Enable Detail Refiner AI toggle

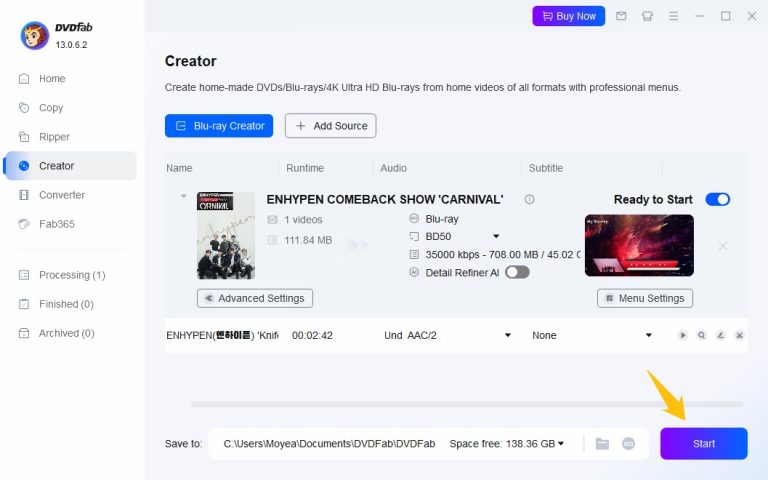click(x=517, y=272)
